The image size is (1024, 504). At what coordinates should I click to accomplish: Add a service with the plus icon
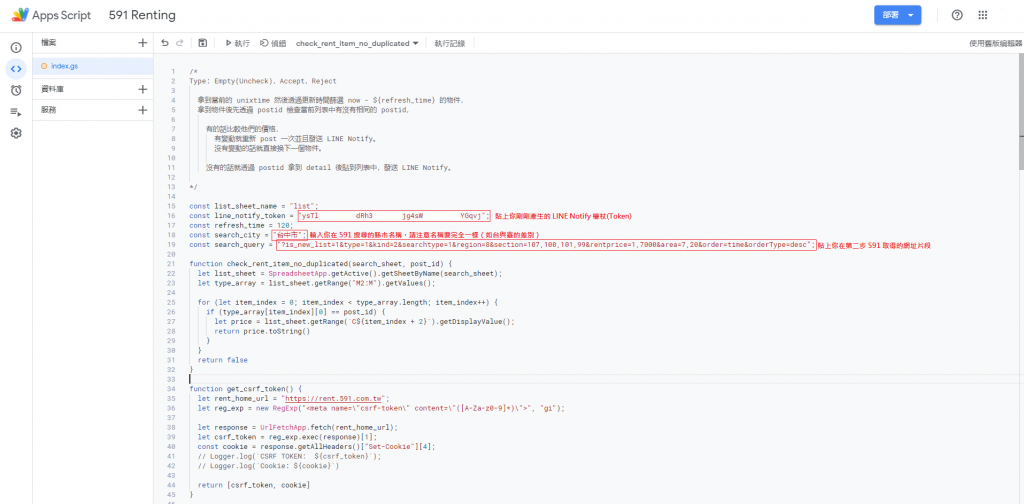(x=143, y=110)
